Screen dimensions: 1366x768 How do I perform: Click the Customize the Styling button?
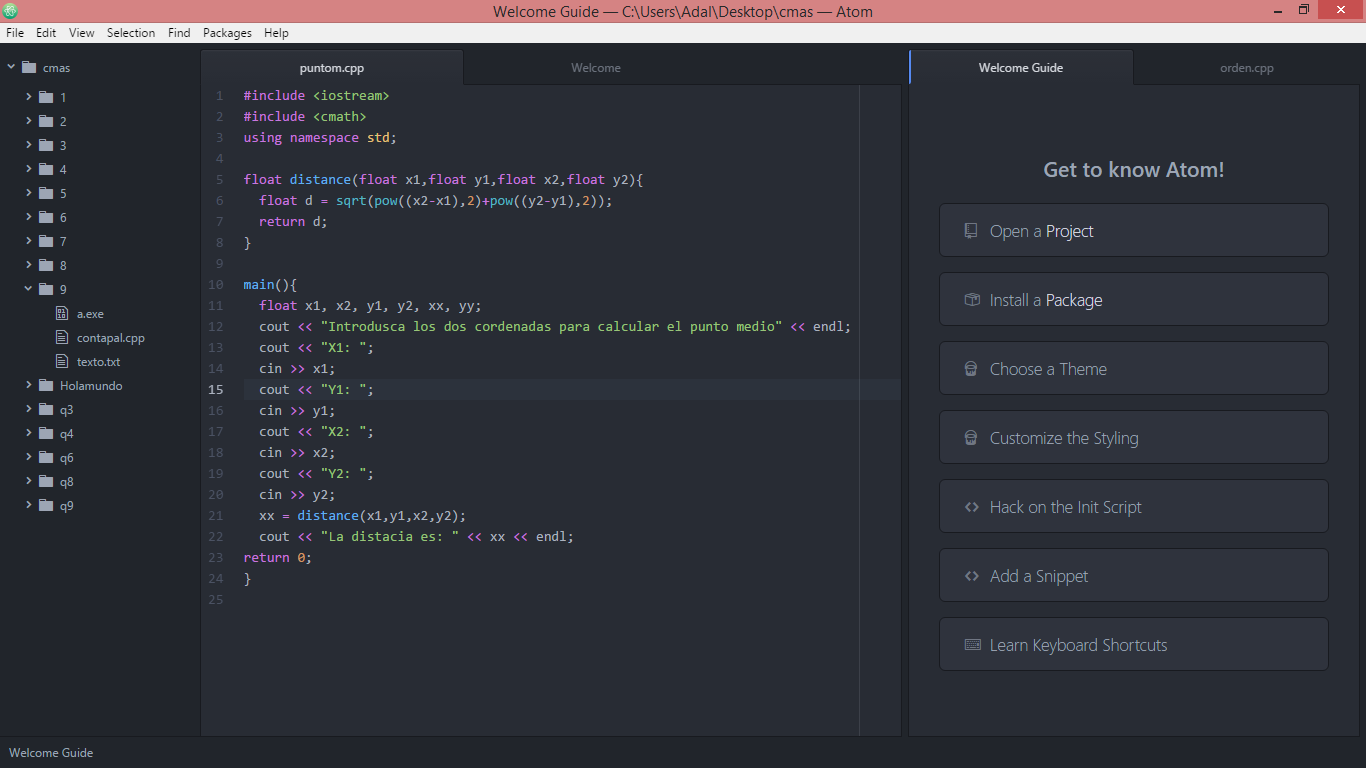tap(1134, 438)
